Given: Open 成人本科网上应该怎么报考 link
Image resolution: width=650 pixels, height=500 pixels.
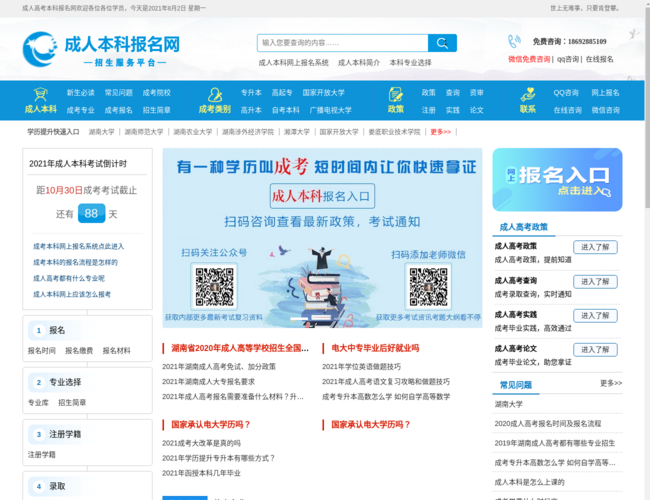Looking at the screenshot, I should [x=72, y=294].
